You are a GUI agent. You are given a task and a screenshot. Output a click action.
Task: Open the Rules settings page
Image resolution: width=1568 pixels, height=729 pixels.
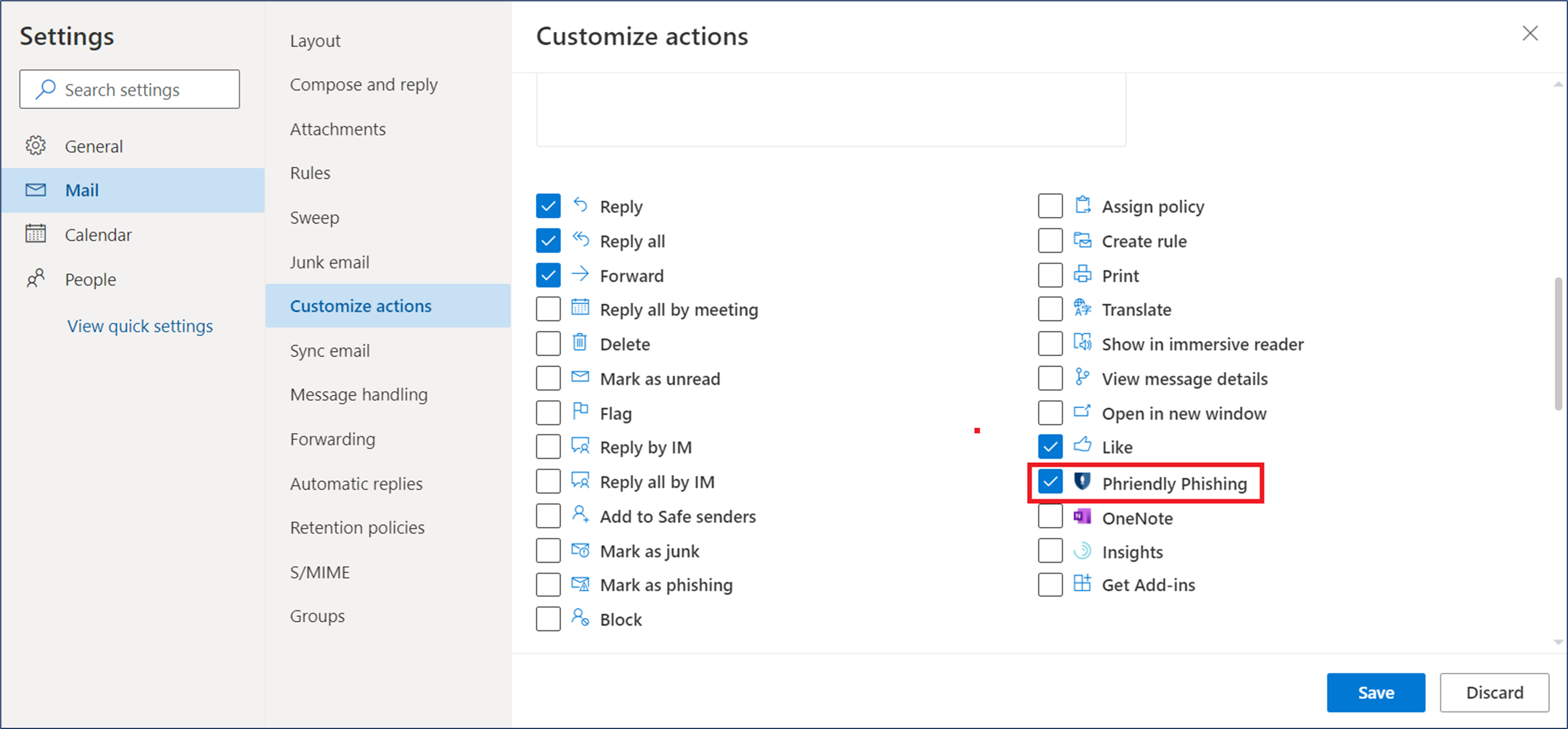388,173
